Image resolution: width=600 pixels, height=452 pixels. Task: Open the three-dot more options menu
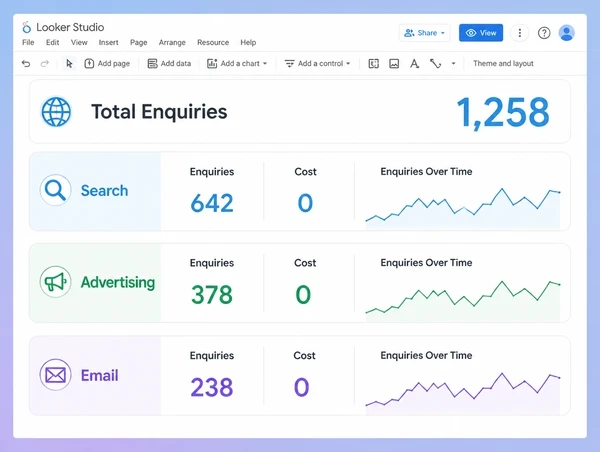[520, 33]
